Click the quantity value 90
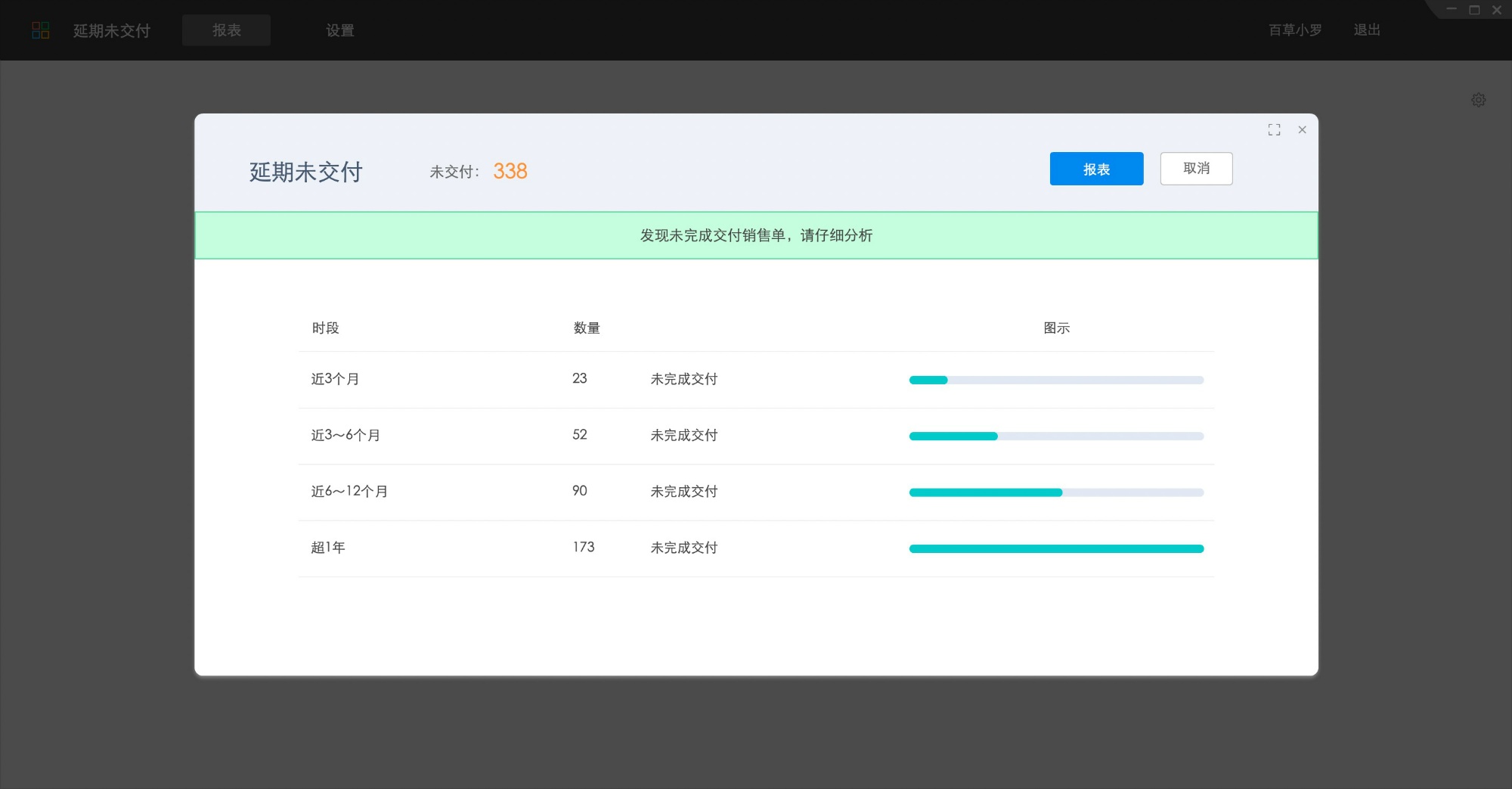Viewport: 1512px width, 789px height. tap(580, 490)
